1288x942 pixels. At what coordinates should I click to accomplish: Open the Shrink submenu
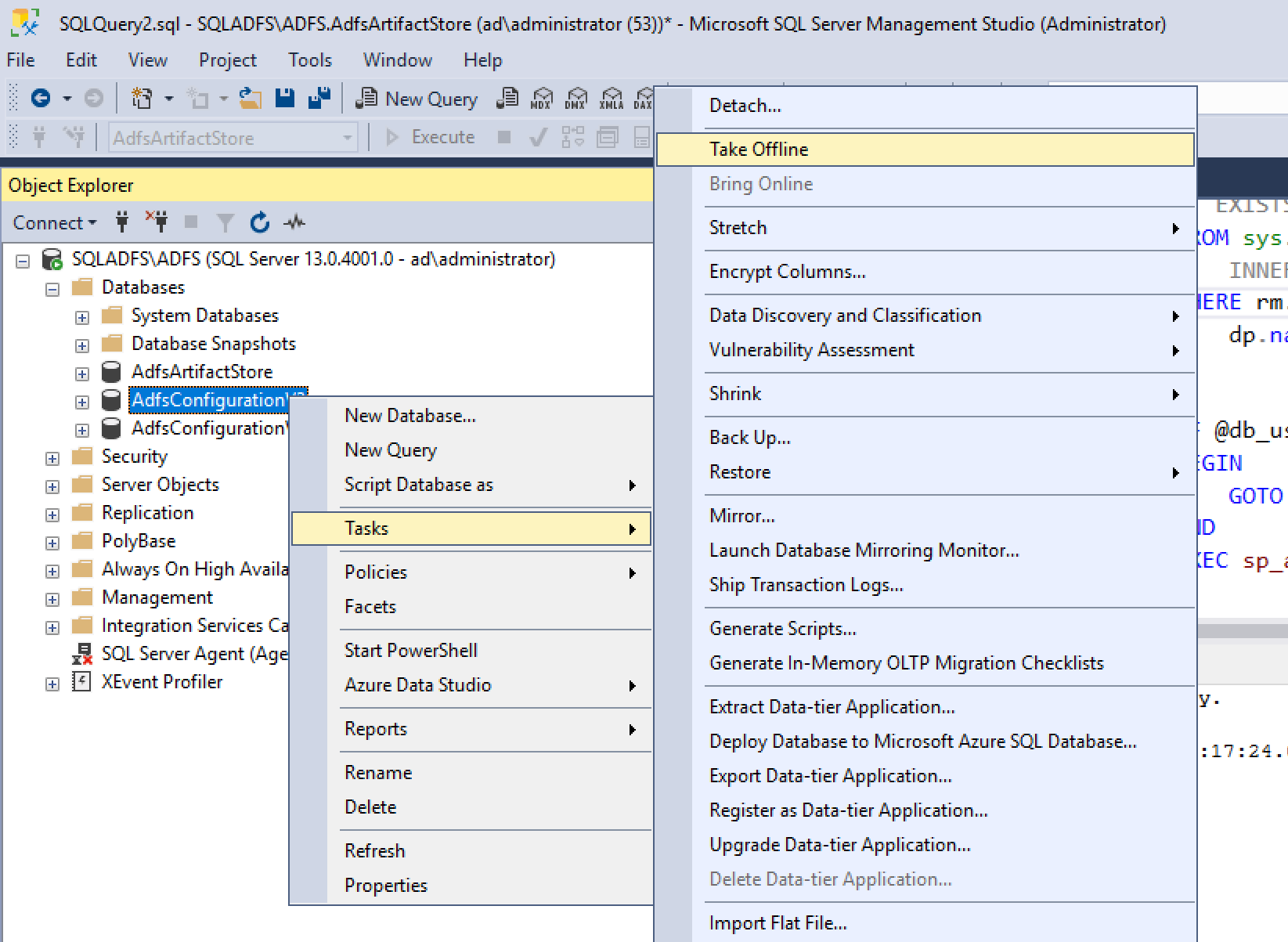click(925, 394)
